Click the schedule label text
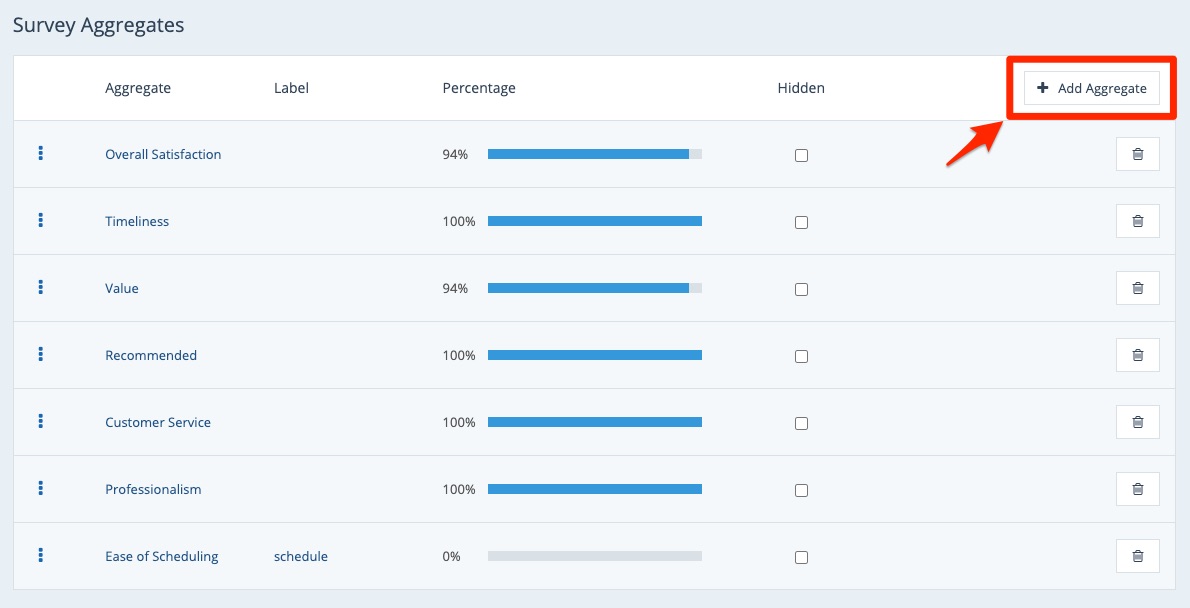Viewport: 1190px width, 608px height. 300,556
